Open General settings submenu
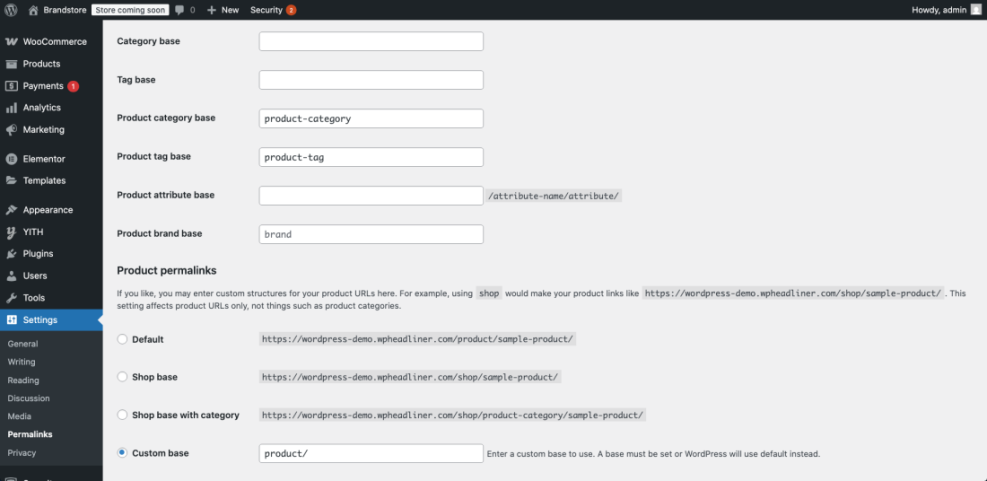This screenshot has width=987, height=481. (x=23, y=344)
